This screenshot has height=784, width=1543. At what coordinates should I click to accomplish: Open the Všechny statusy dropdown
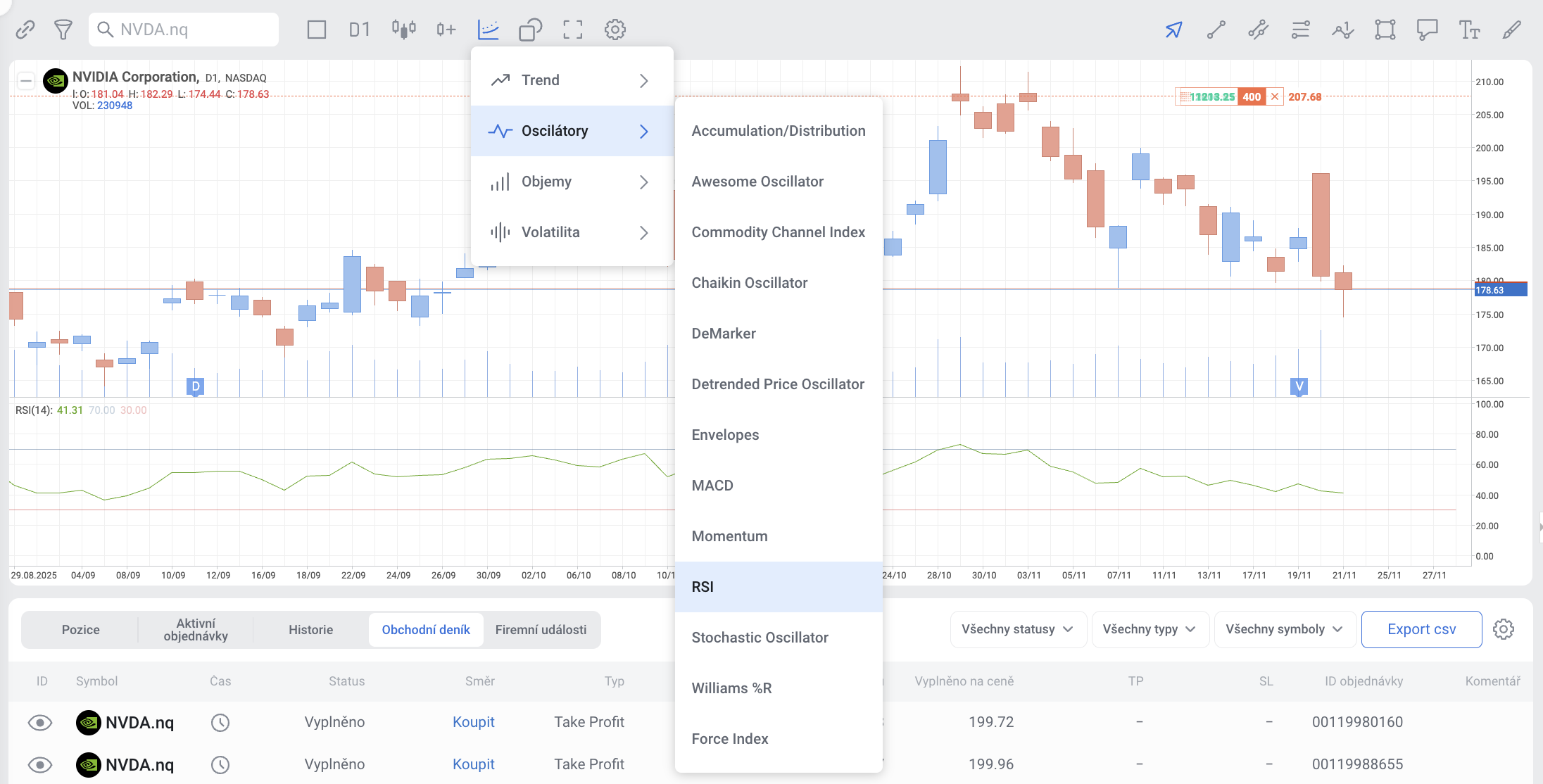(x=1017, y=629)
